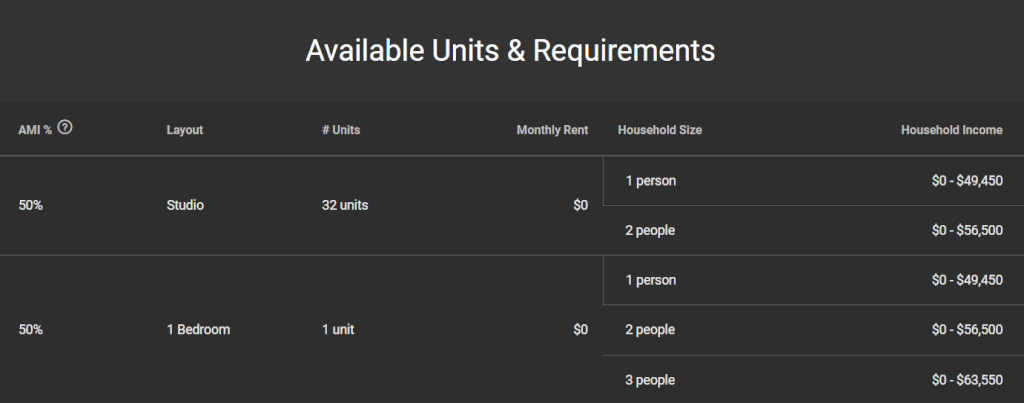Image resolution: width=1024 pixels, height=403 pixels.
Task: Select the 3 people household size cell
Action: pyautogui.click(x=650, y=380)
